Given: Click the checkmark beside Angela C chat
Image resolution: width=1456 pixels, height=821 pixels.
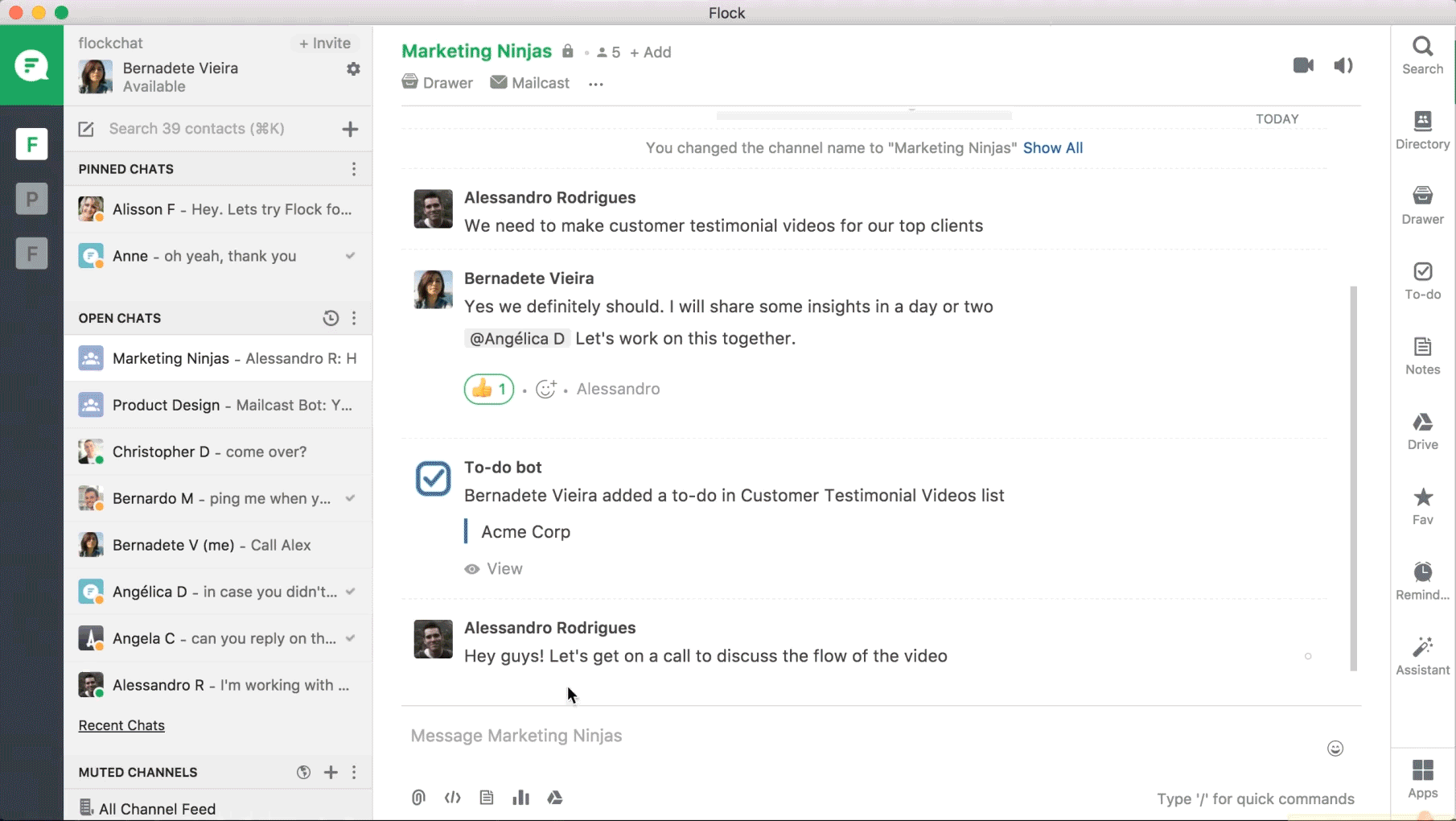Looking at the screenshot, I should pyautogui.click(x=350, y=638).
